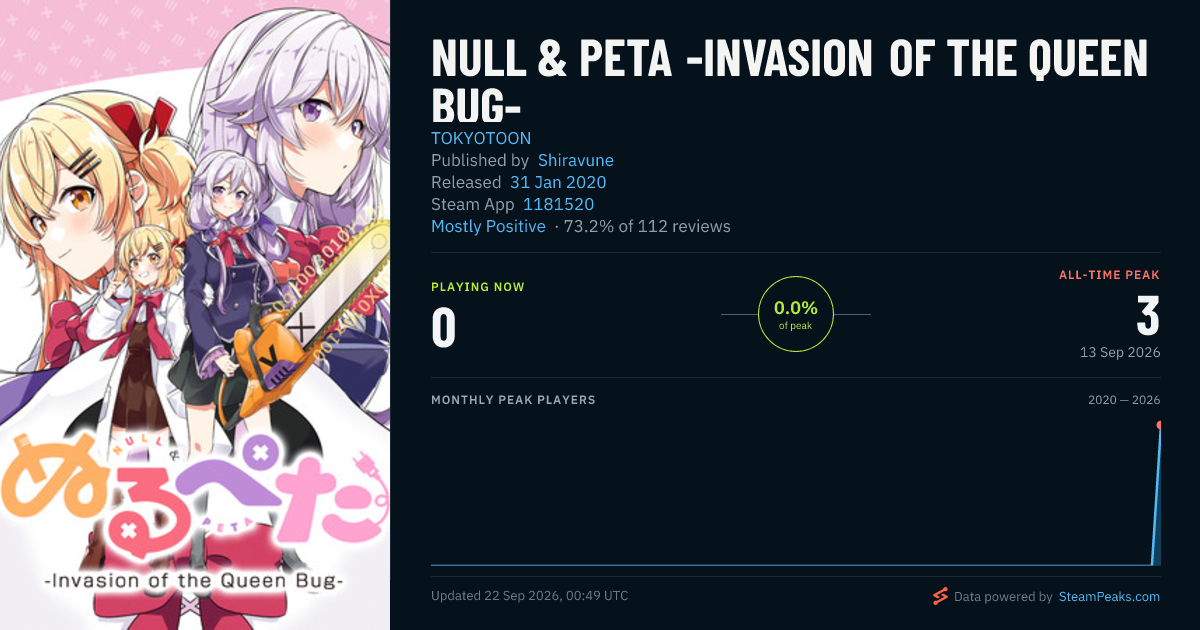
Task: Open the TOKYOTOON developer link
Action: tap(481, 138)
